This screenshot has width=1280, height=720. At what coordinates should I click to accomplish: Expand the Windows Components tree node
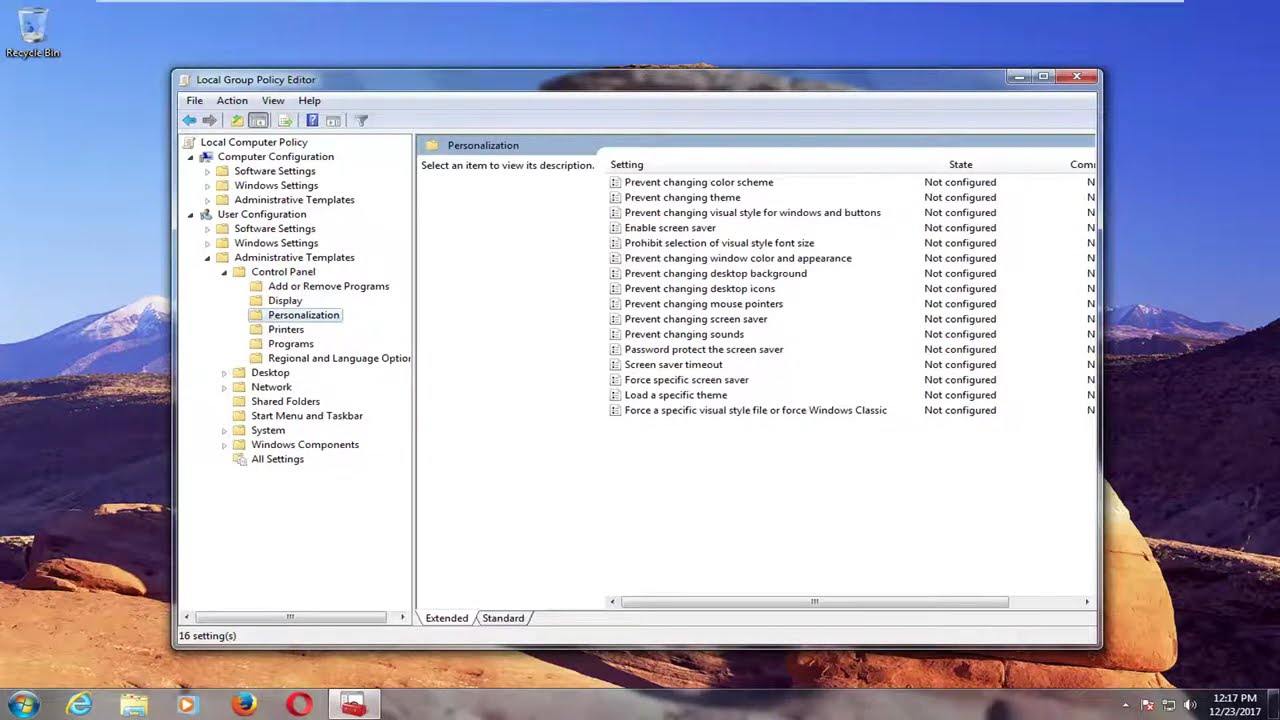coord(224,445)
